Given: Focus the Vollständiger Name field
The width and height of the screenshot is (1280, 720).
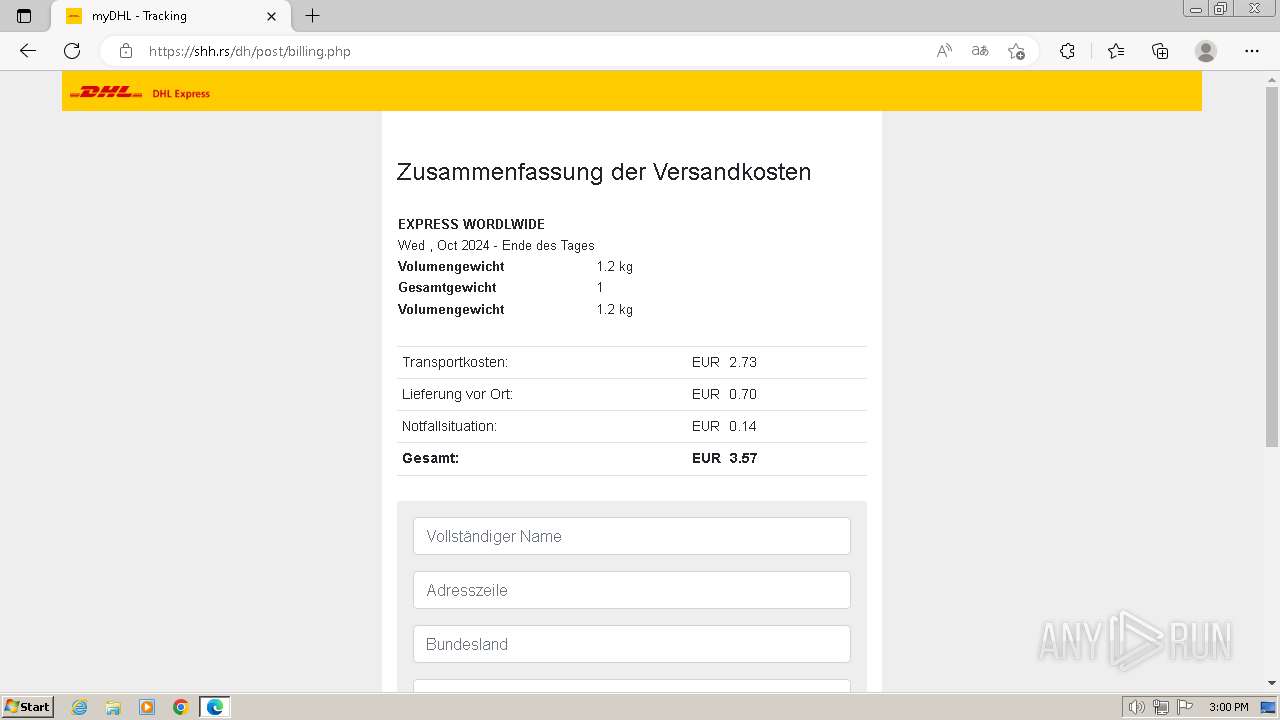Looking at the screenshot, I should click(x=632, y=536).
